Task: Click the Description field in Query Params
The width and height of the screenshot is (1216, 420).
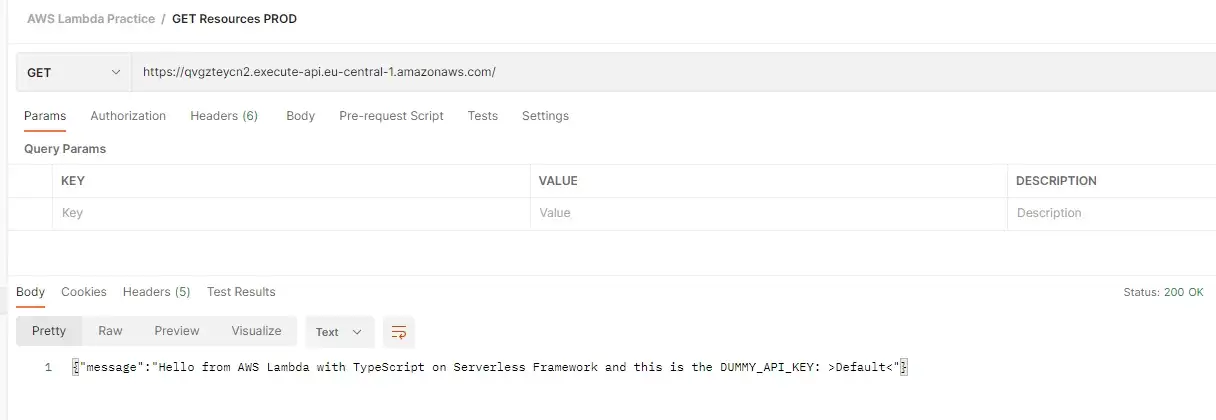Action: 1110,213
